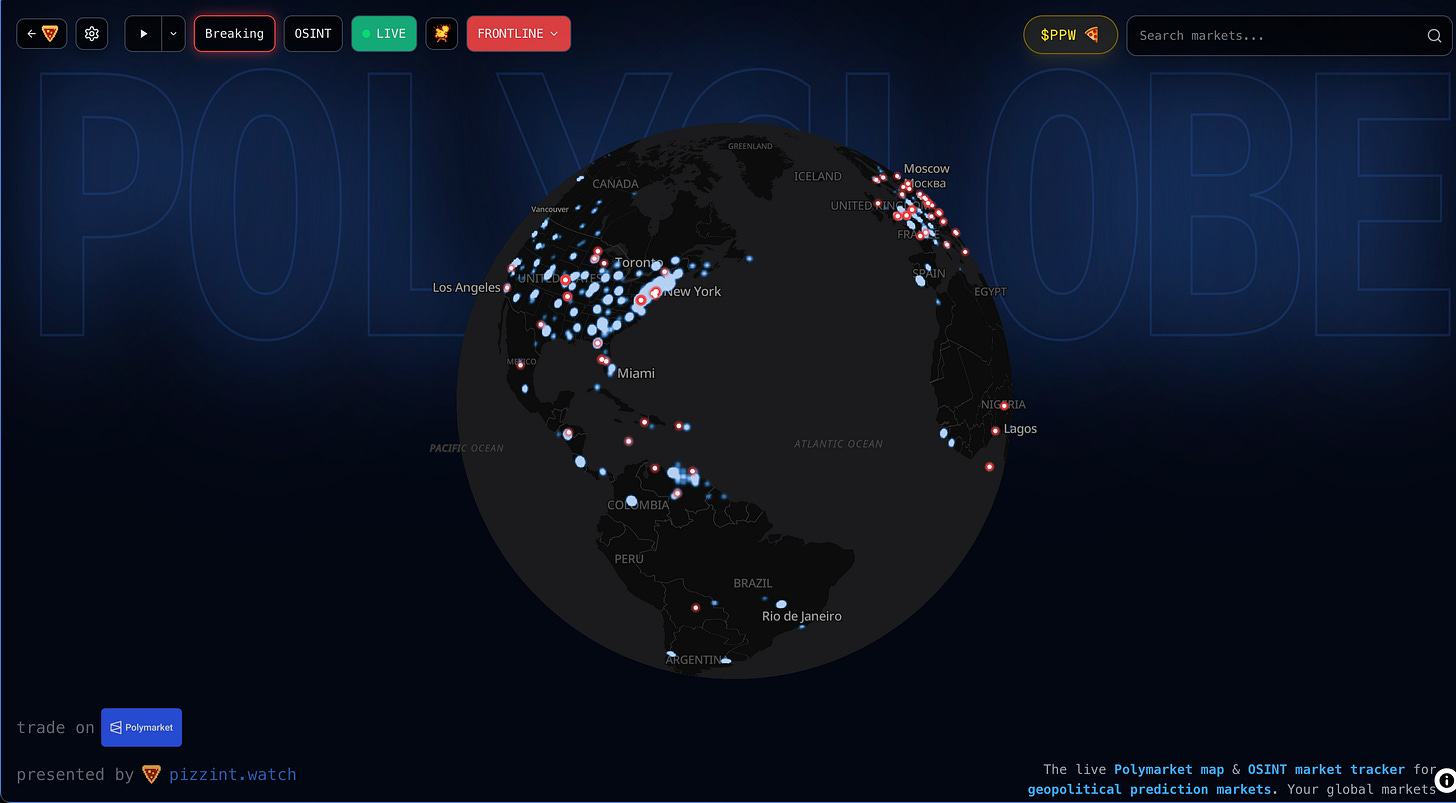Follow the 'OSINT market tracker' link
The height and width of the screenshot is (803, 1456).
(x=1326, y=769)
